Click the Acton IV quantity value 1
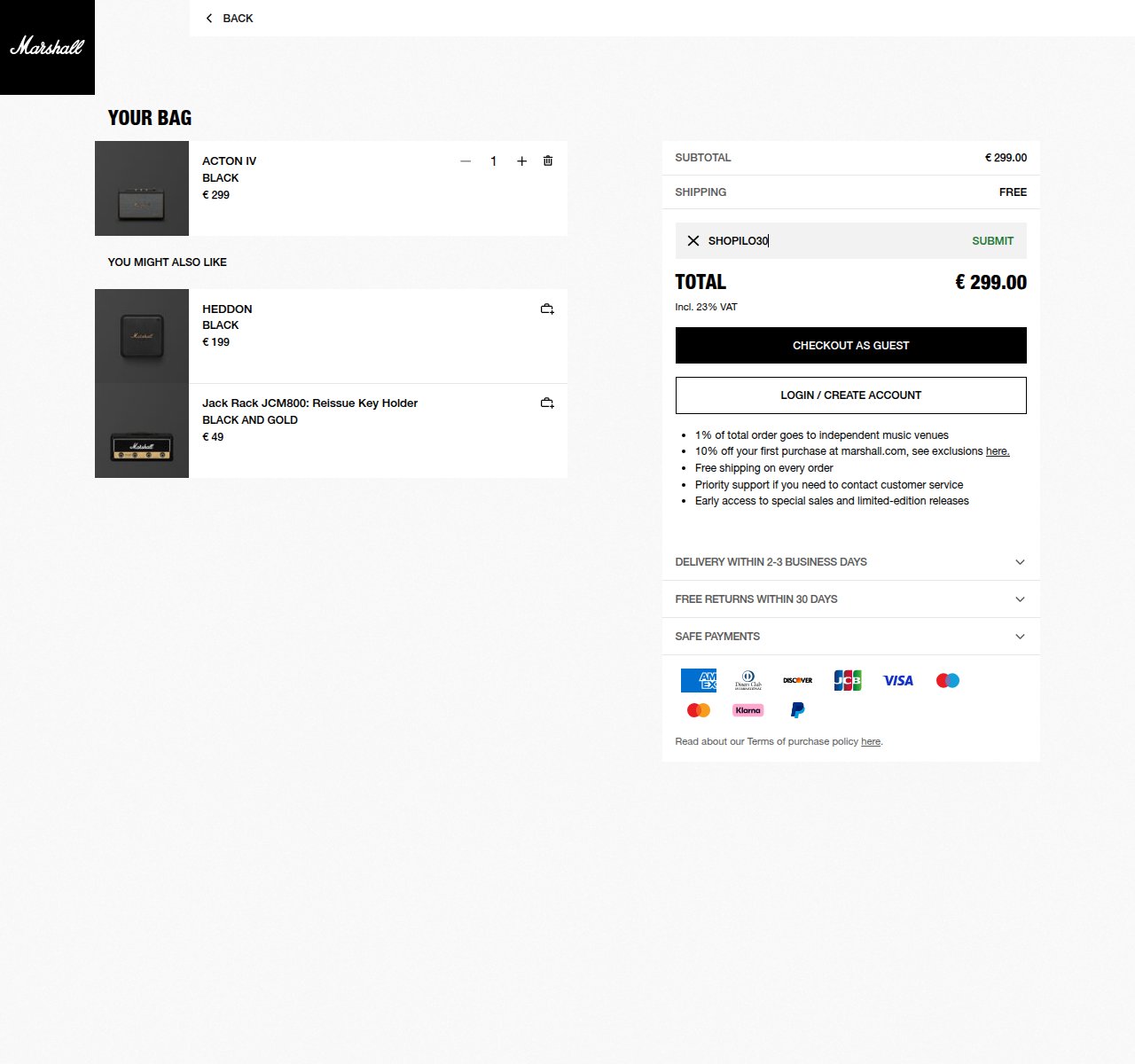The image size is (1135, 1064). 494,161
